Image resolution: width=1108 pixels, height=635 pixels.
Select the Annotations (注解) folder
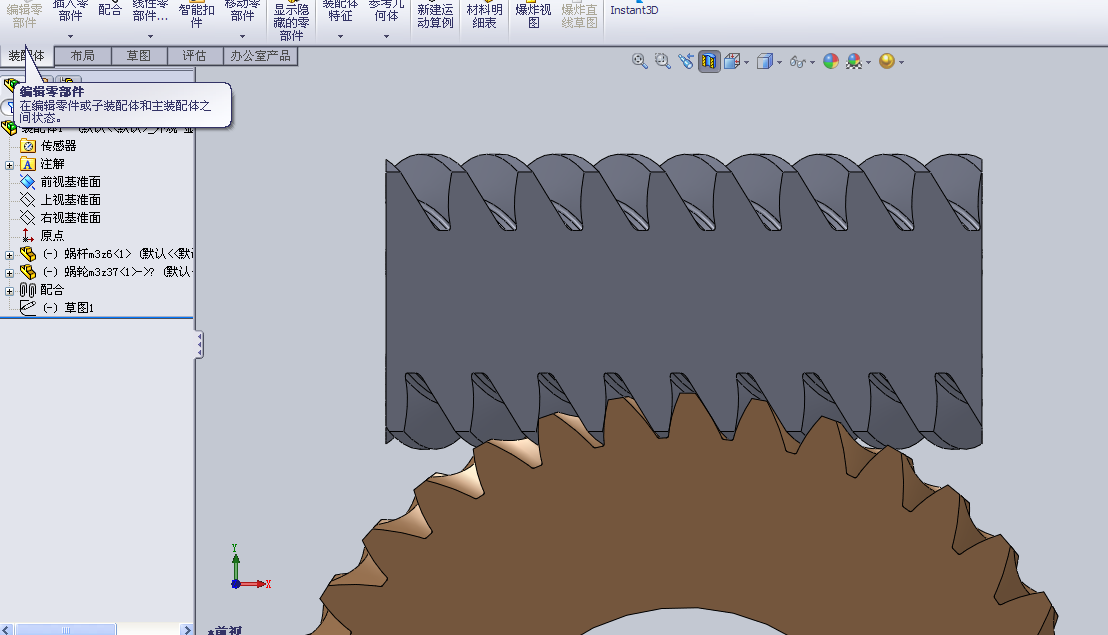pos(43,164)
